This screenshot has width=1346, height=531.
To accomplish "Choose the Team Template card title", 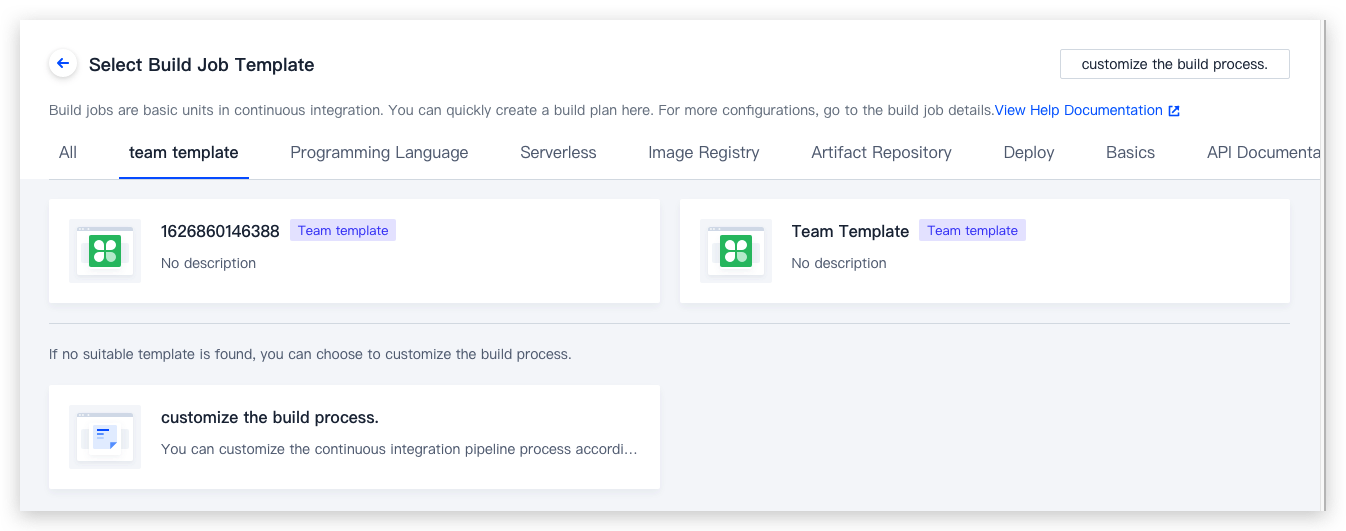I will click(x=850, y=231).
